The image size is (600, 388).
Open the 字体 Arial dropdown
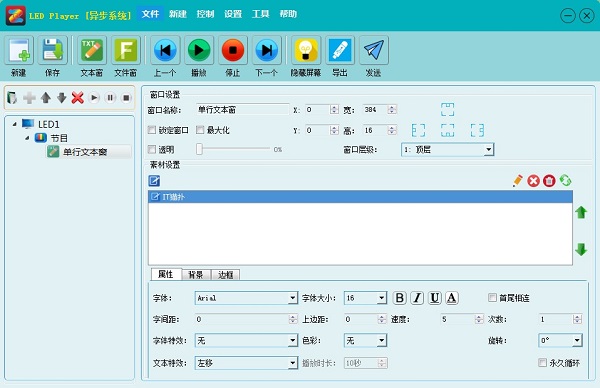tap(246, 298)
